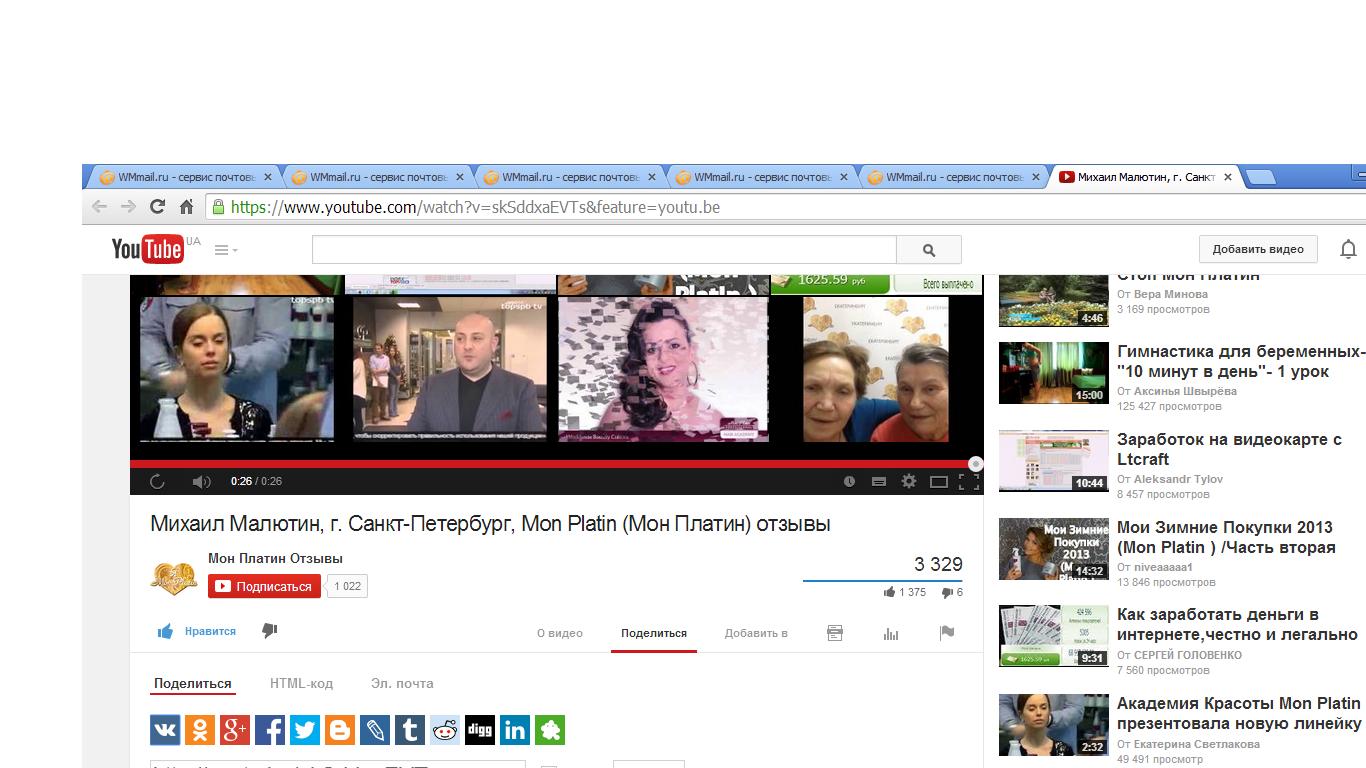This screenshot has width=1366, height=768.
Task: Toggle Watch Later clock in player
Action: point(849,481)
